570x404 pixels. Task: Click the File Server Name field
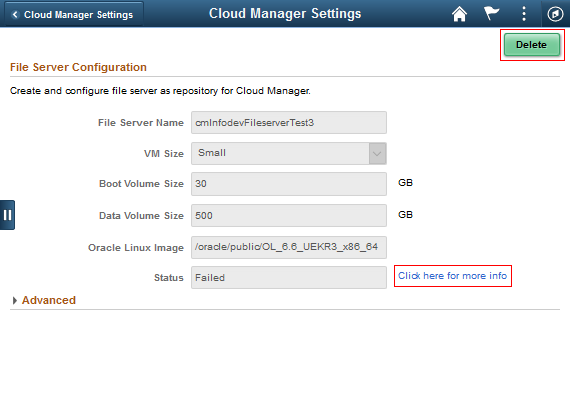point(289,123)
